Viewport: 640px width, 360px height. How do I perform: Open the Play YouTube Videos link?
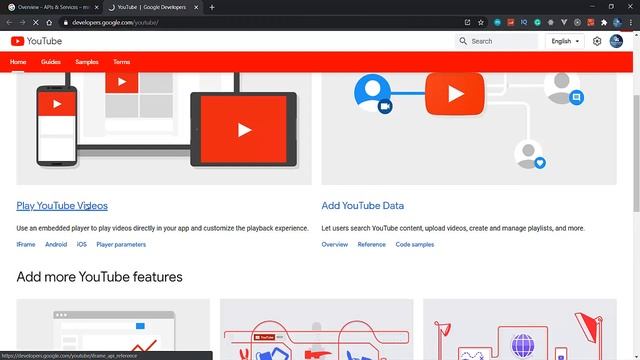62,206
